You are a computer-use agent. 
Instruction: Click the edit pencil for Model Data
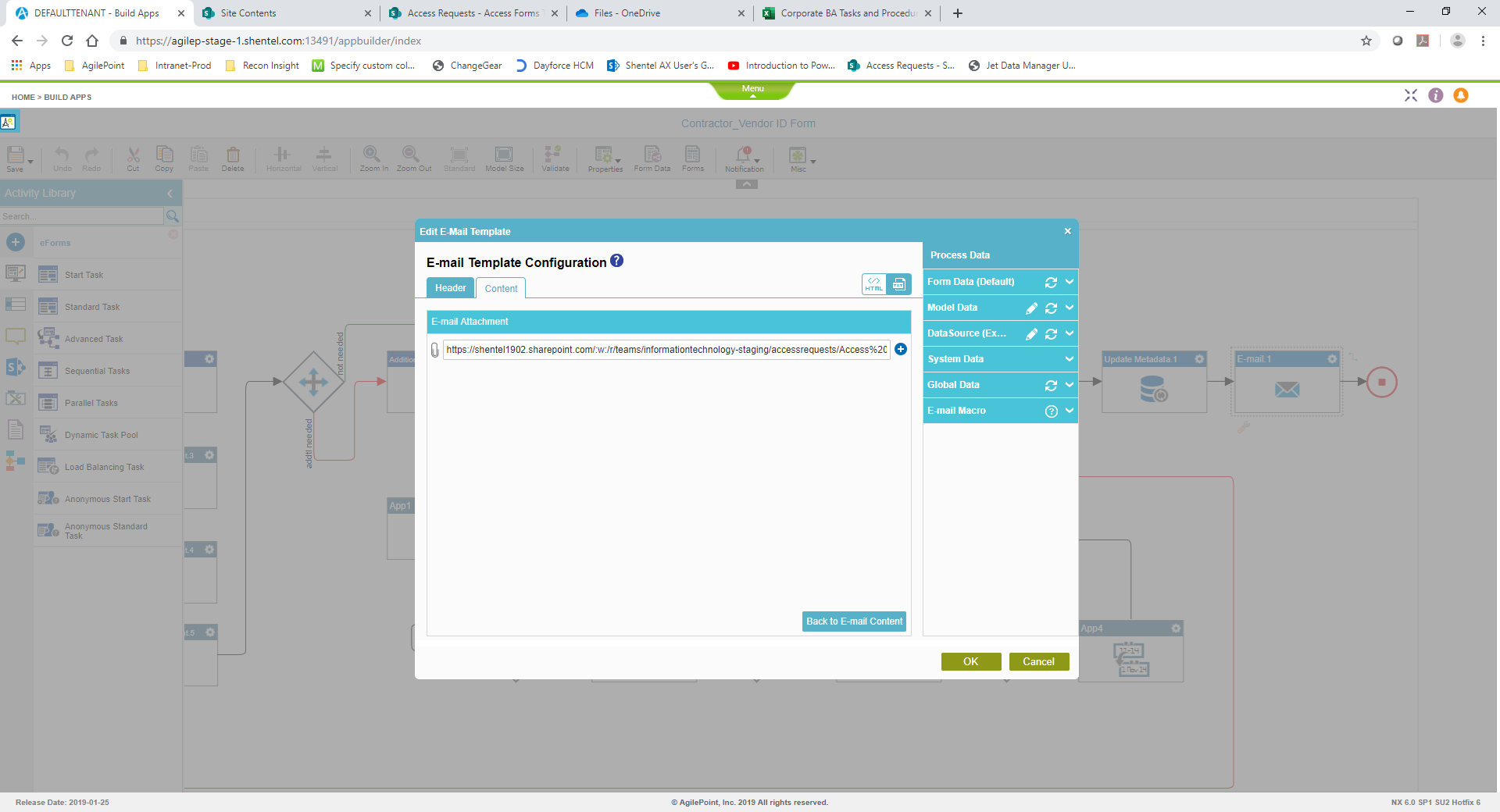tap(1031, 308)
